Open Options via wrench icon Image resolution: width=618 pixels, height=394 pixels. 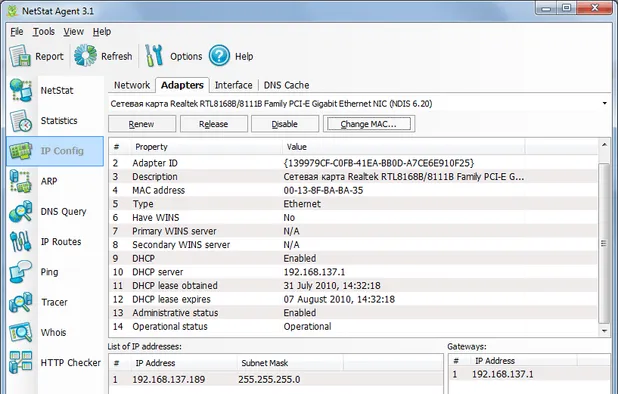pos(154,55)
